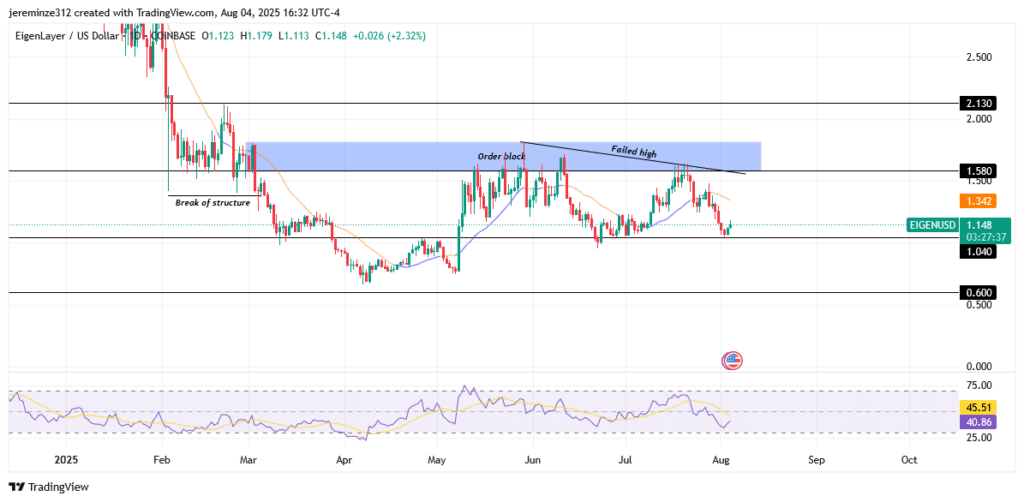Click the Sep label on time axis
This screenshot has height=502, width=1024.
point(816,460)
